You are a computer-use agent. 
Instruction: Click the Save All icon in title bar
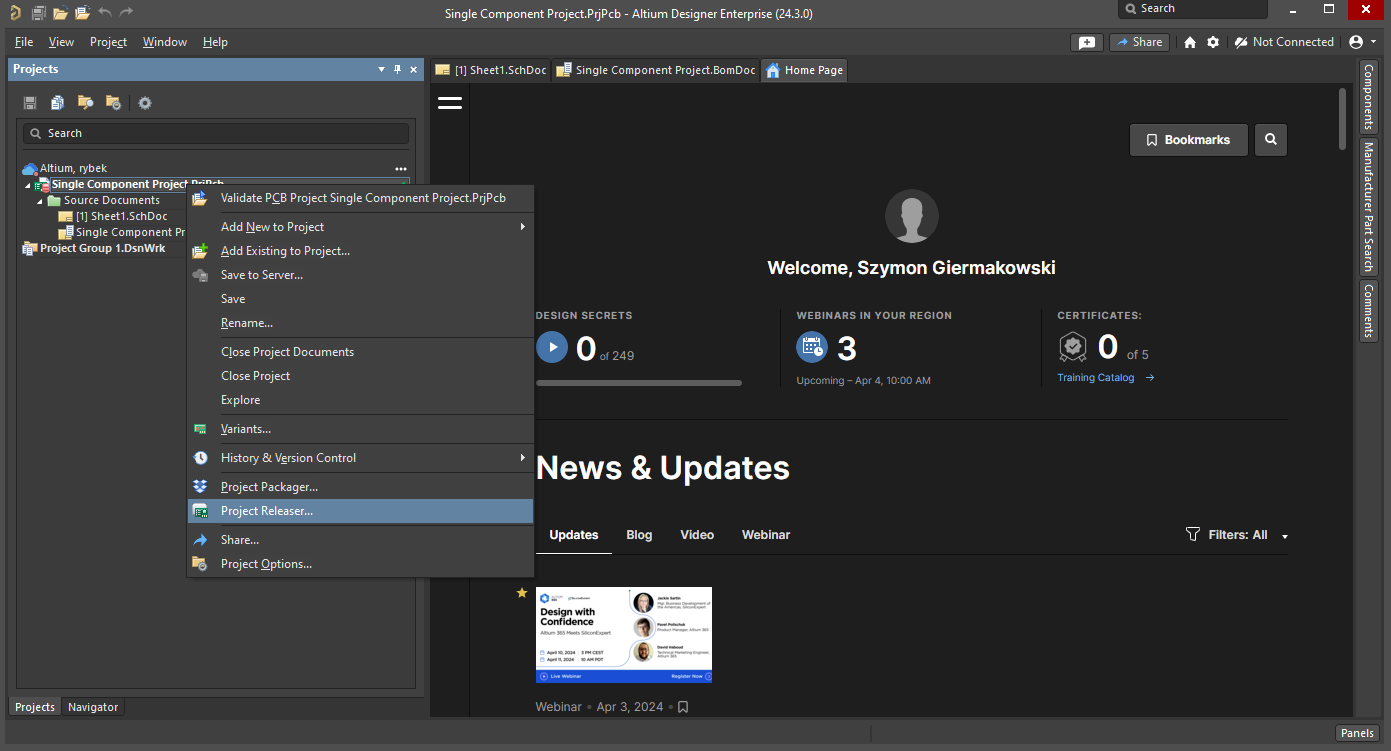pyautogui.click(x=39, y=13)
